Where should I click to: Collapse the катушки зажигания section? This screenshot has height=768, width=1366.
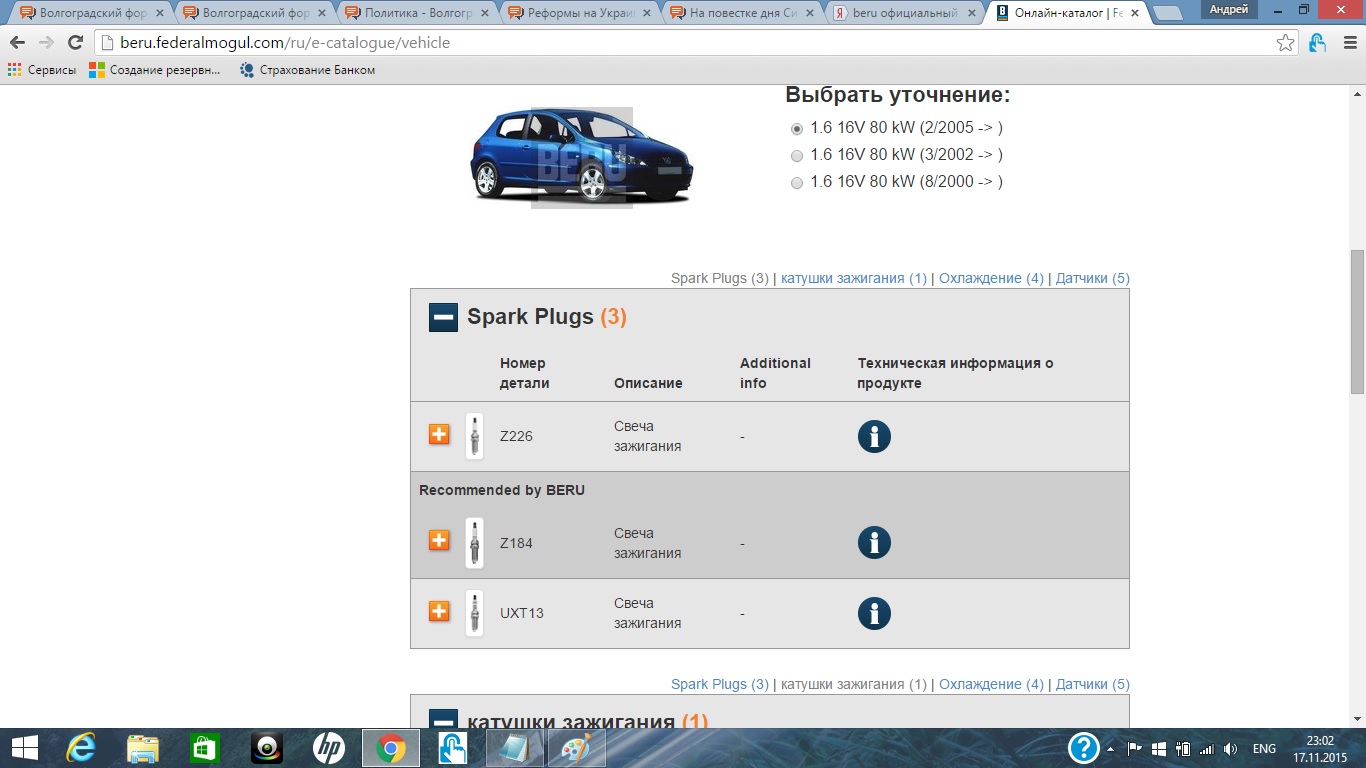tap(443, 719)
